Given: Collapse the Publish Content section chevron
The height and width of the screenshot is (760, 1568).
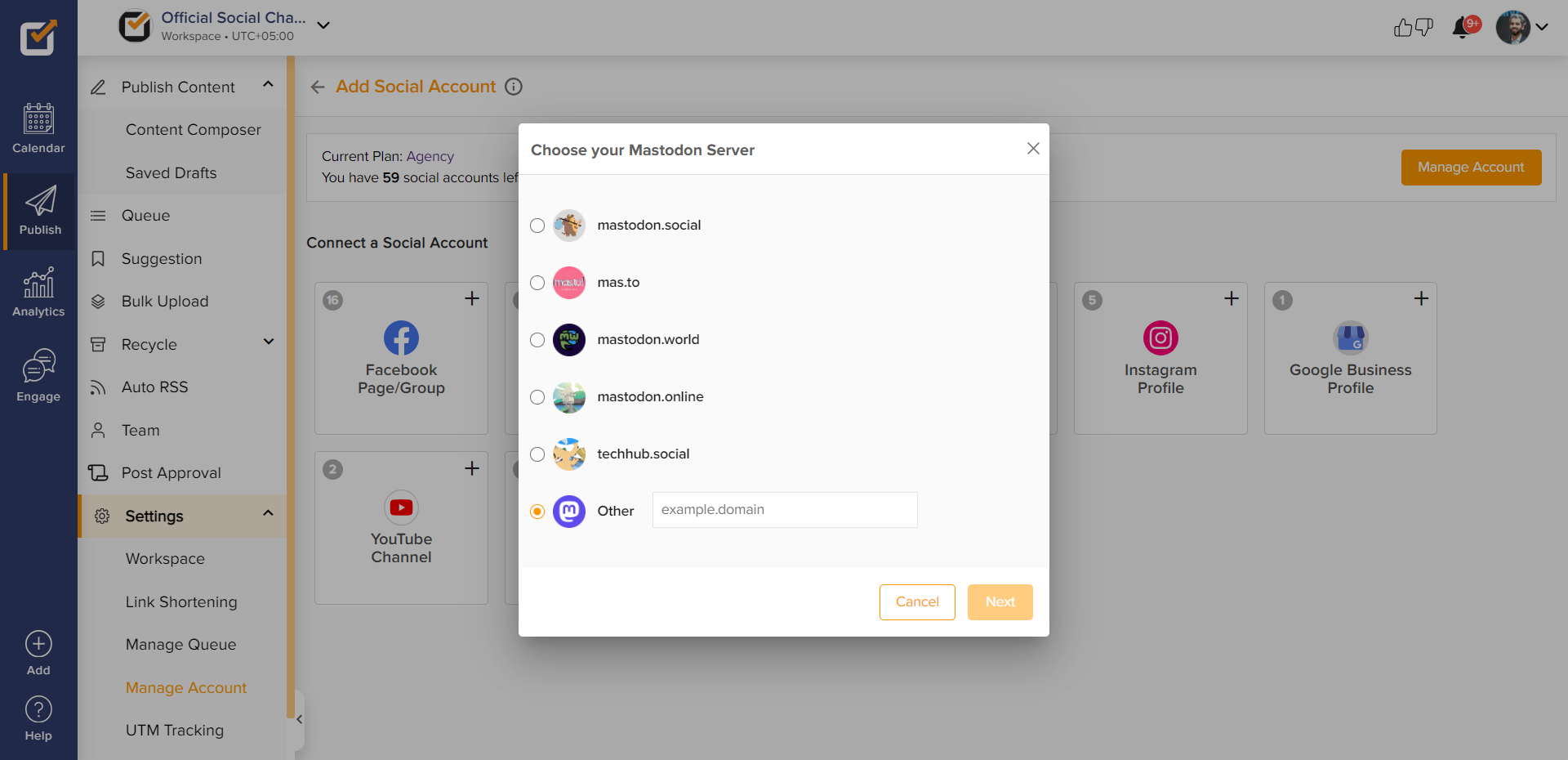Looking at the screenshot, I should pos(268,84).
